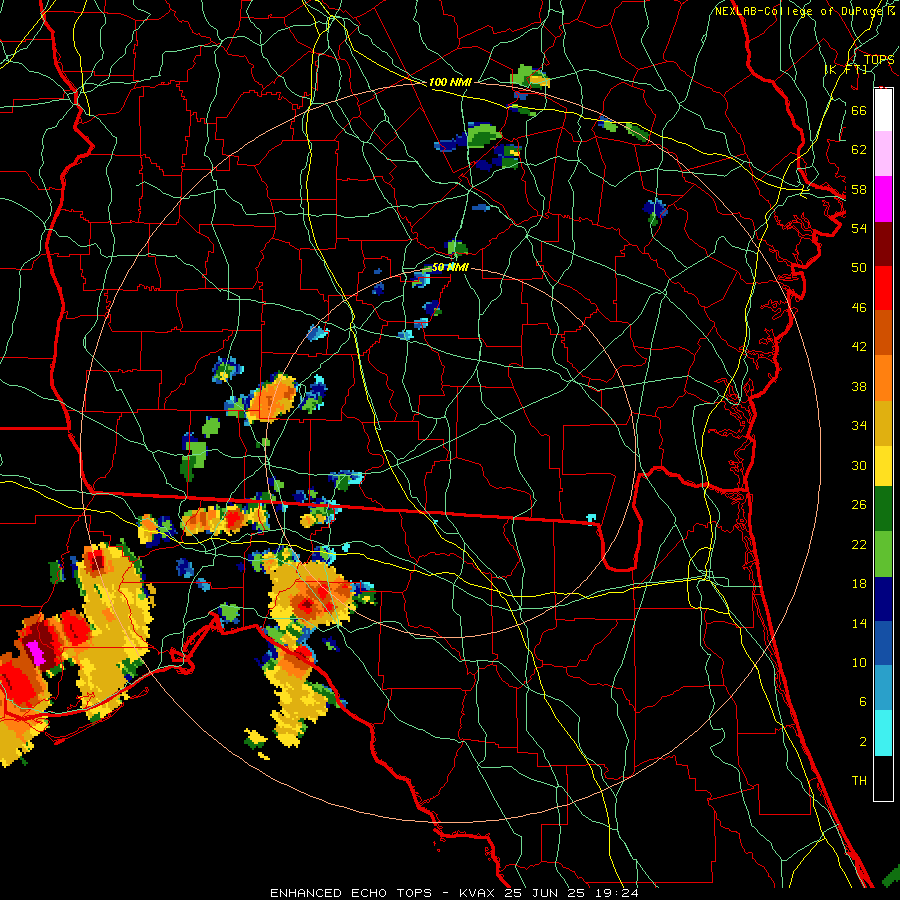Click the legend value "38"
Viewport: 900px width, 900px height.
tap(859, 386)
